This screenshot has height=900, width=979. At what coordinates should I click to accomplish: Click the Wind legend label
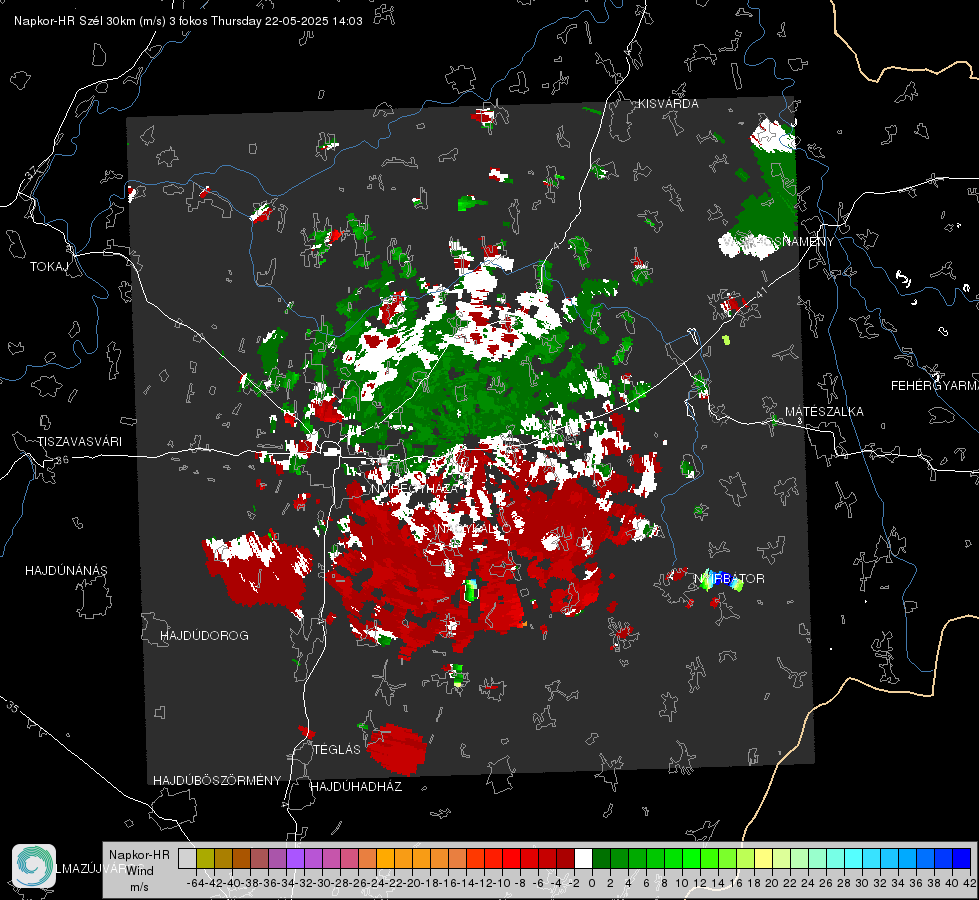tap(140, 871)
